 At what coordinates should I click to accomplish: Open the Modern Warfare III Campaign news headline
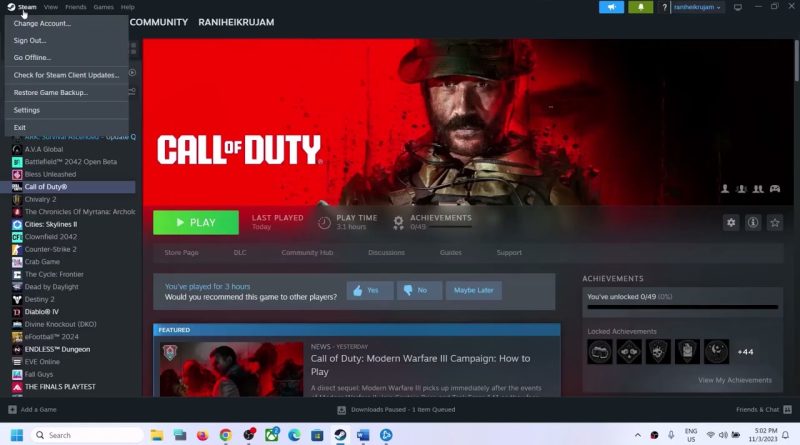tap(420, 365)
